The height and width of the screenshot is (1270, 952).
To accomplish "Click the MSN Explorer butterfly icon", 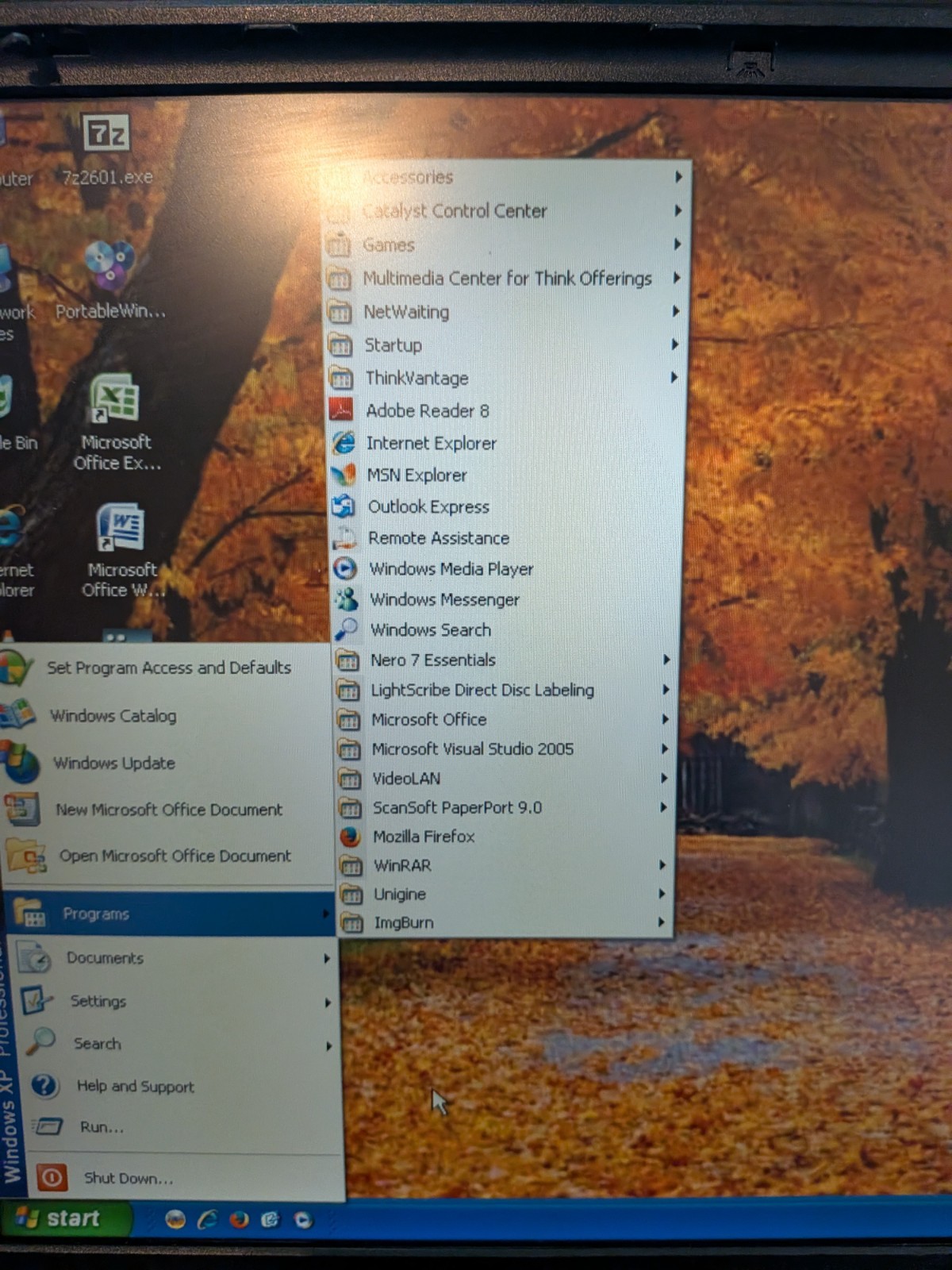I will [344, 475].
